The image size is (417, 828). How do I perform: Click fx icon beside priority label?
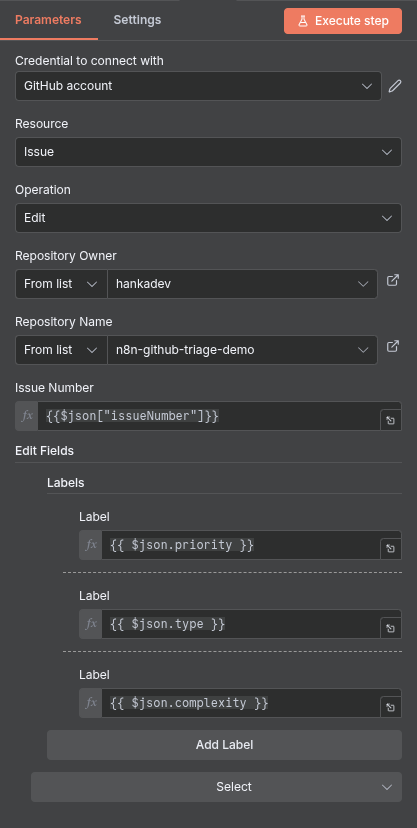pyautogui.click(x=91, y=545)
